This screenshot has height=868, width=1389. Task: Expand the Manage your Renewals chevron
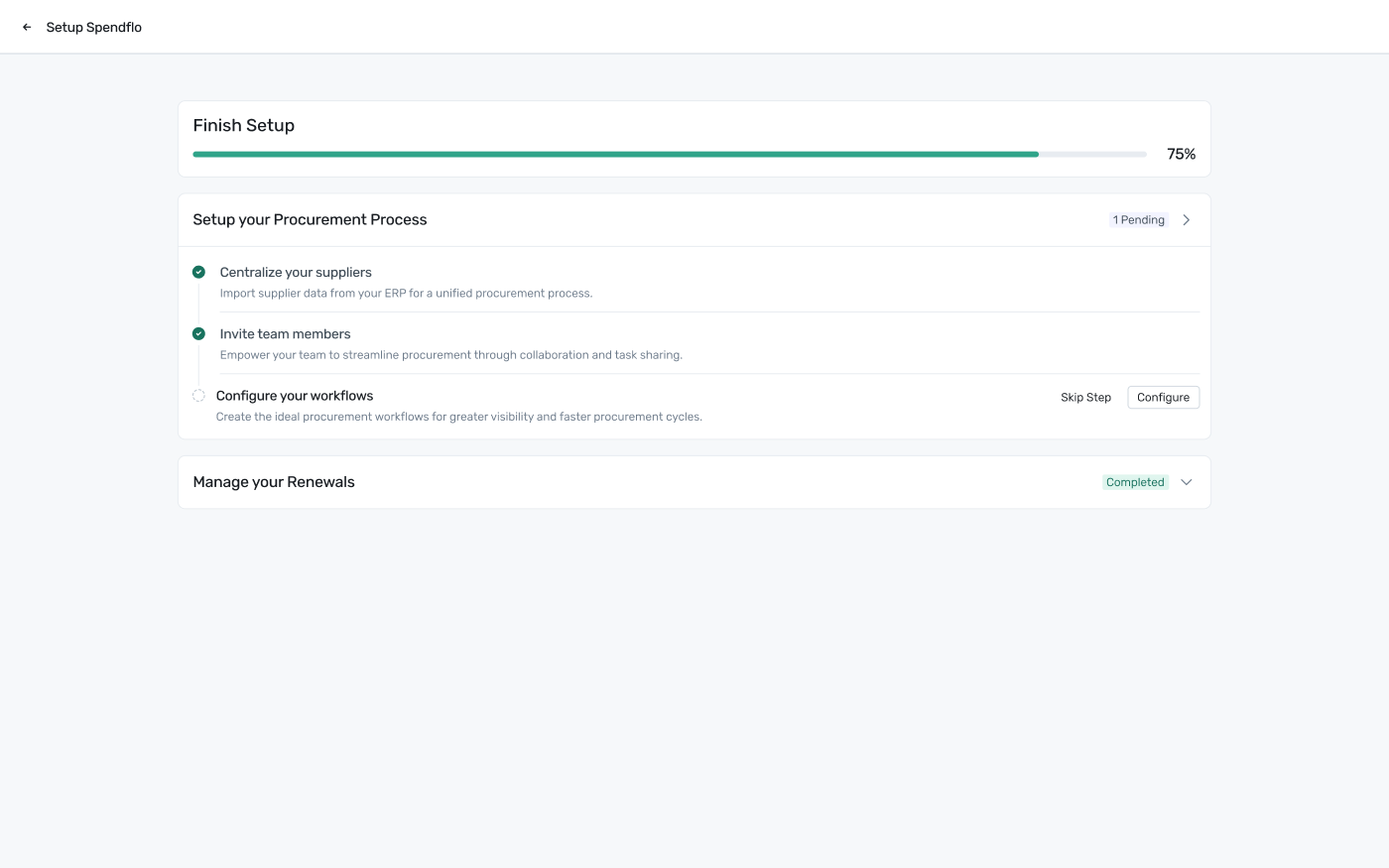[1187, 482]
